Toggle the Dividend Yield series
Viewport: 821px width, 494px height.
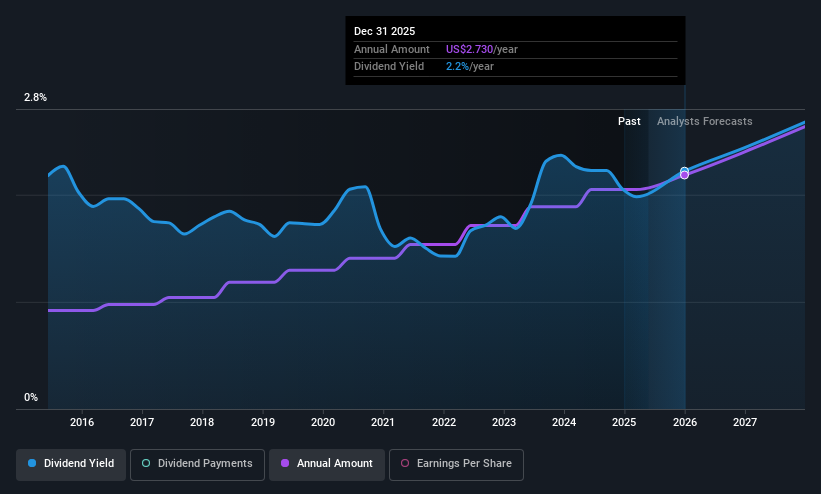(x=71, y=464)
